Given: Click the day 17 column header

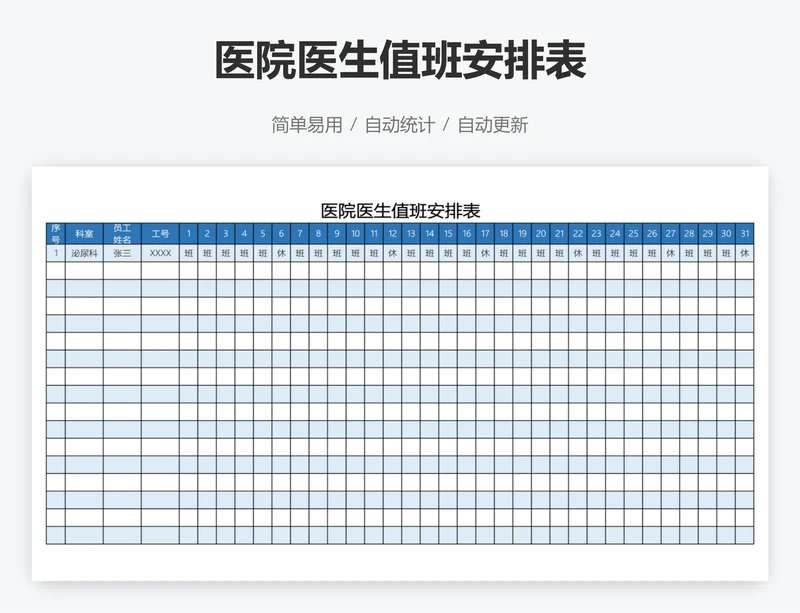Looking at the screenshot, I should coord(485,234).
